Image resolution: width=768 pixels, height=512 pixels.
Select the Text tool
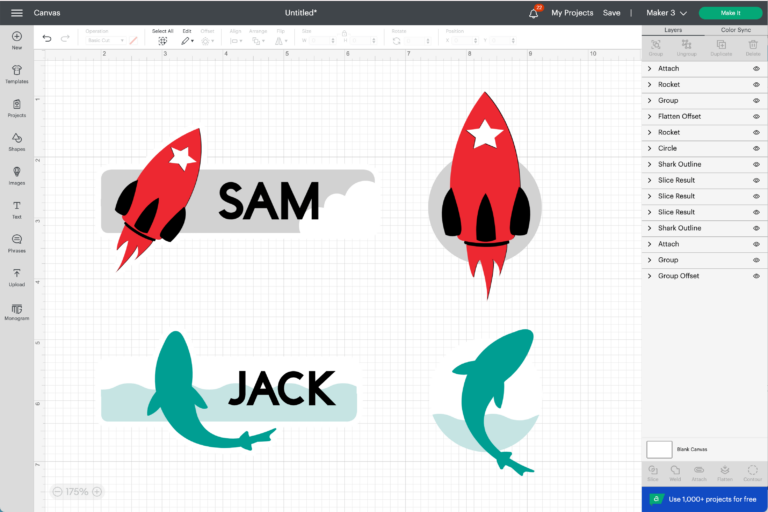(x=17, y=209)
